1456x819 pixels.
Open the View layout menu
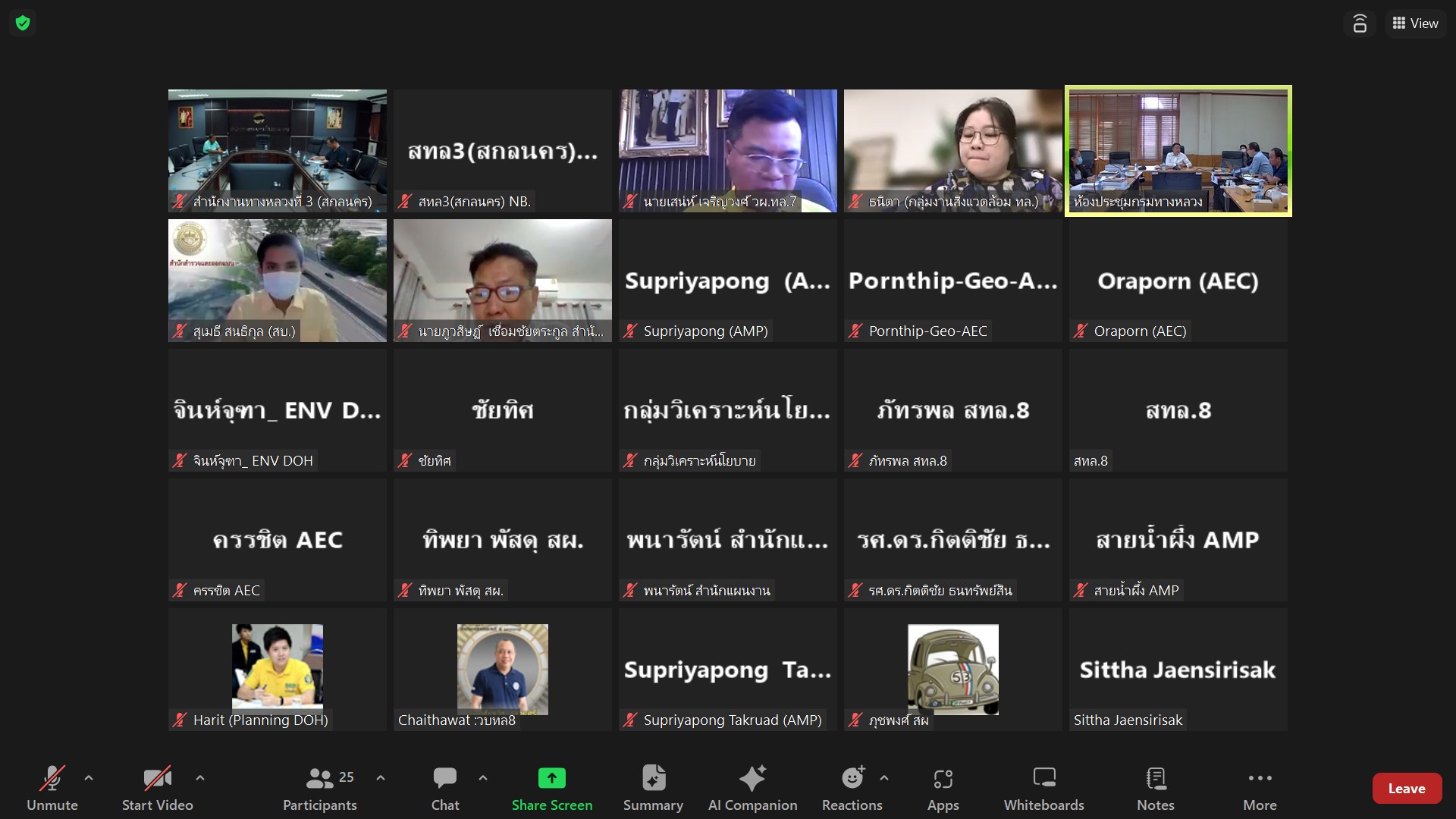pyautogui.click(x=1415, y=24)
